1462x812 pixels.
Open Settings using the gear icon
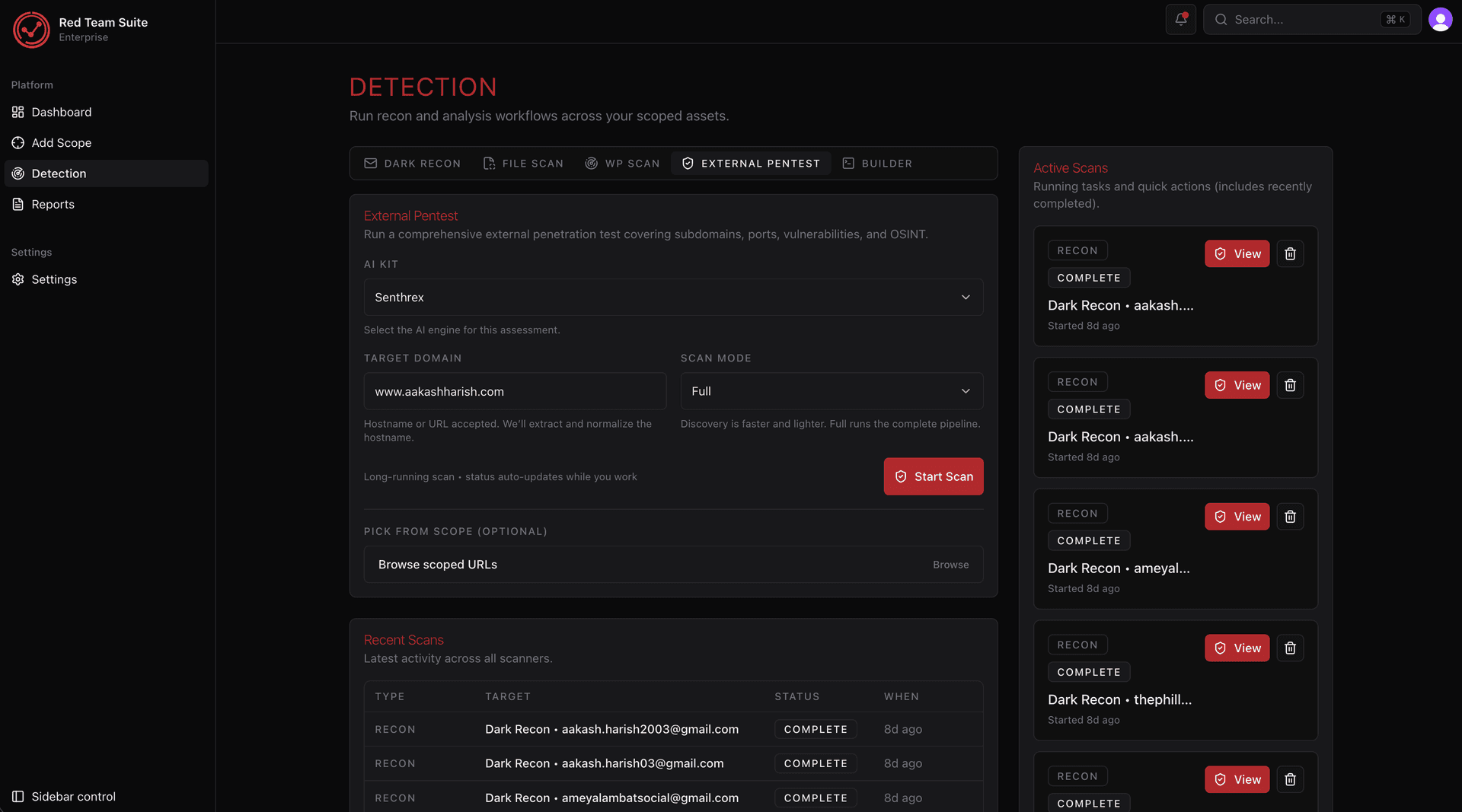point(18,279)
